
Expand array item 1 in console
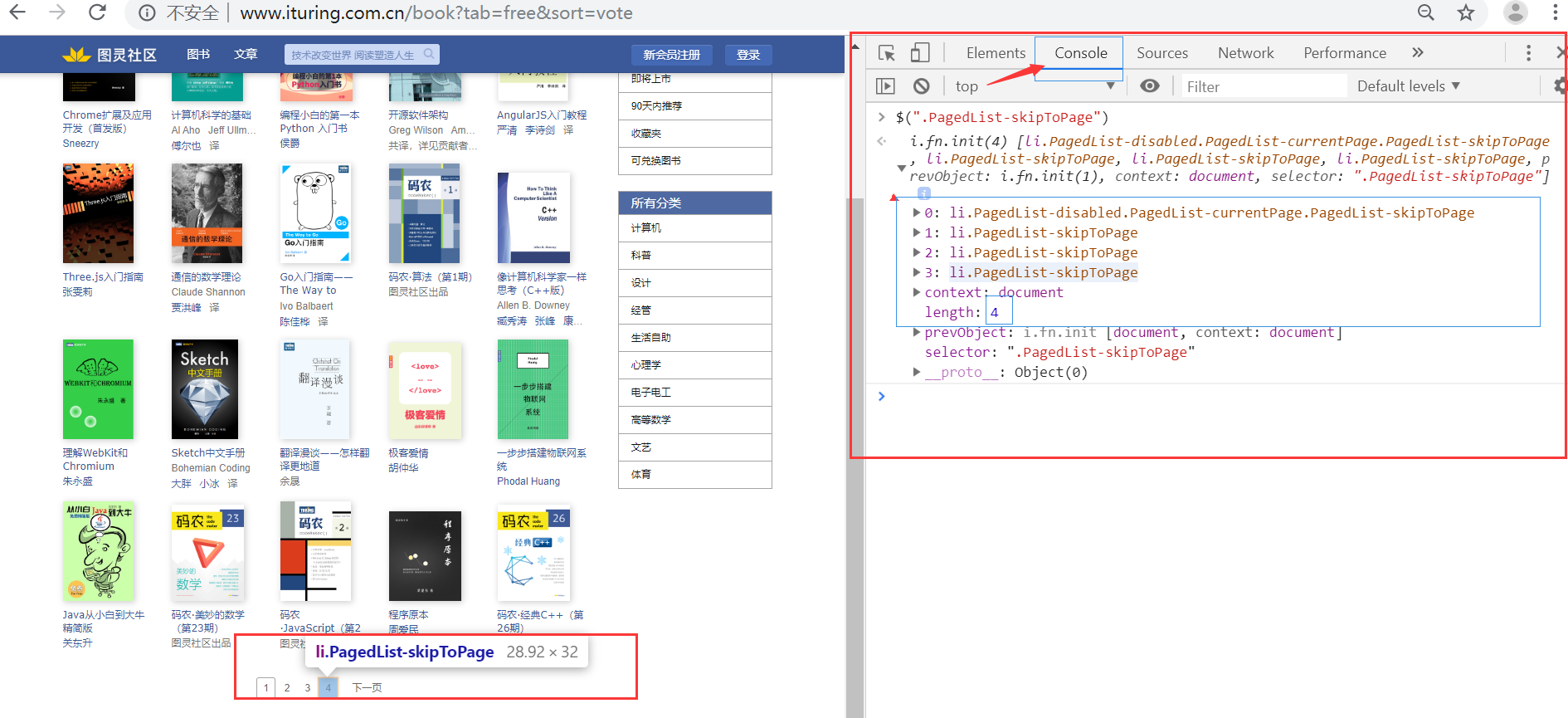coord(917,232)
